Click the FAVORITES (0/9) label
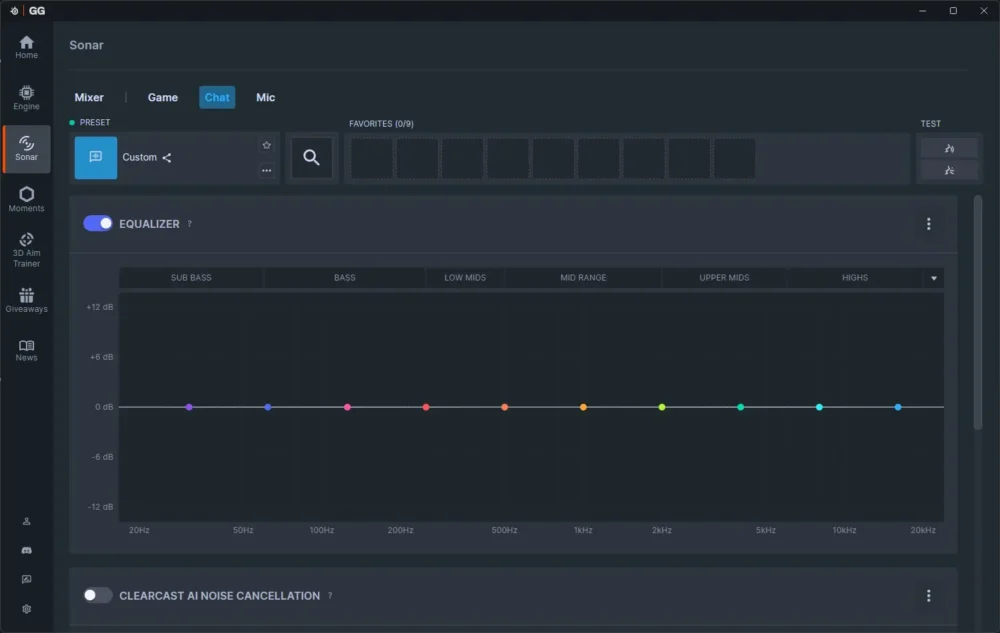The width and height of the screenshot is (1000, 633). (x=381, y=124)
